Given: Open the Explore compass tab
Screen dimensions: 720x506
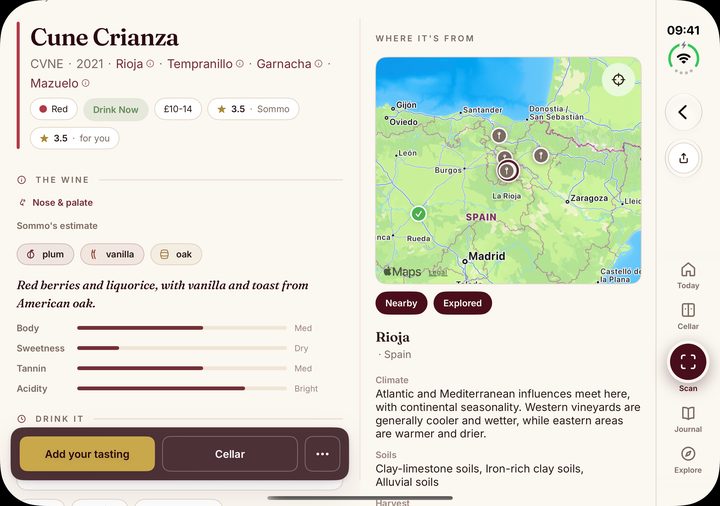Looking at the screenshot, I should 687,460.
